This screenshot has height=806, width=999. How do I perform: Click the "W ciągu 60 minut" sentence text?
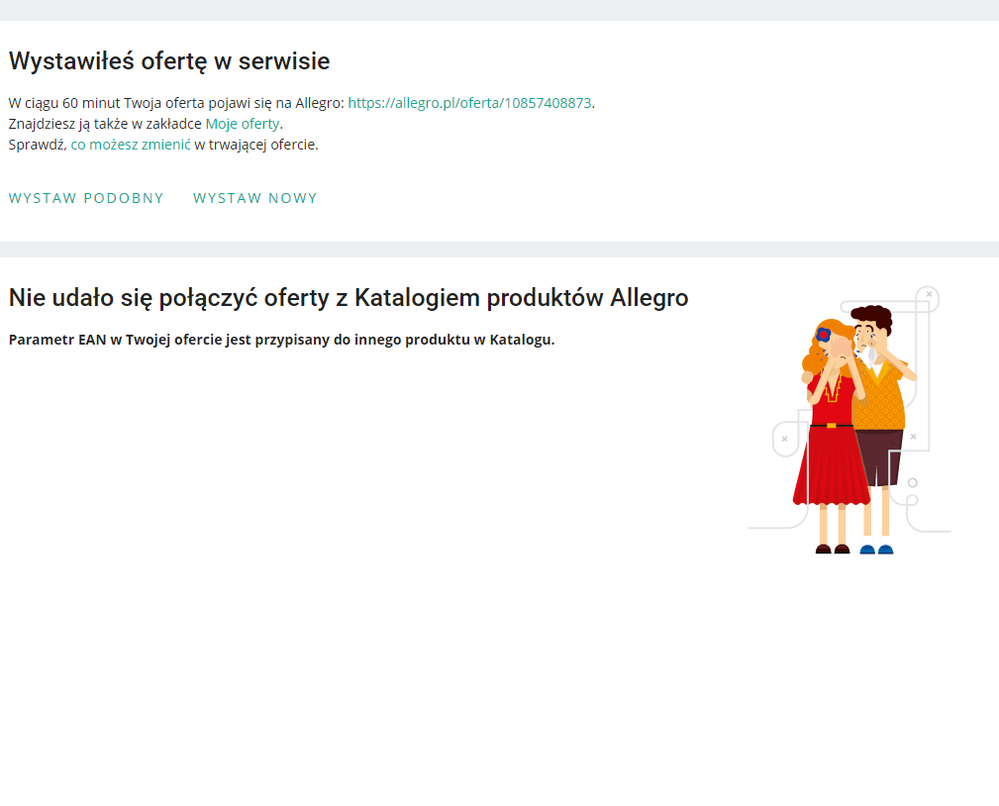175,103
